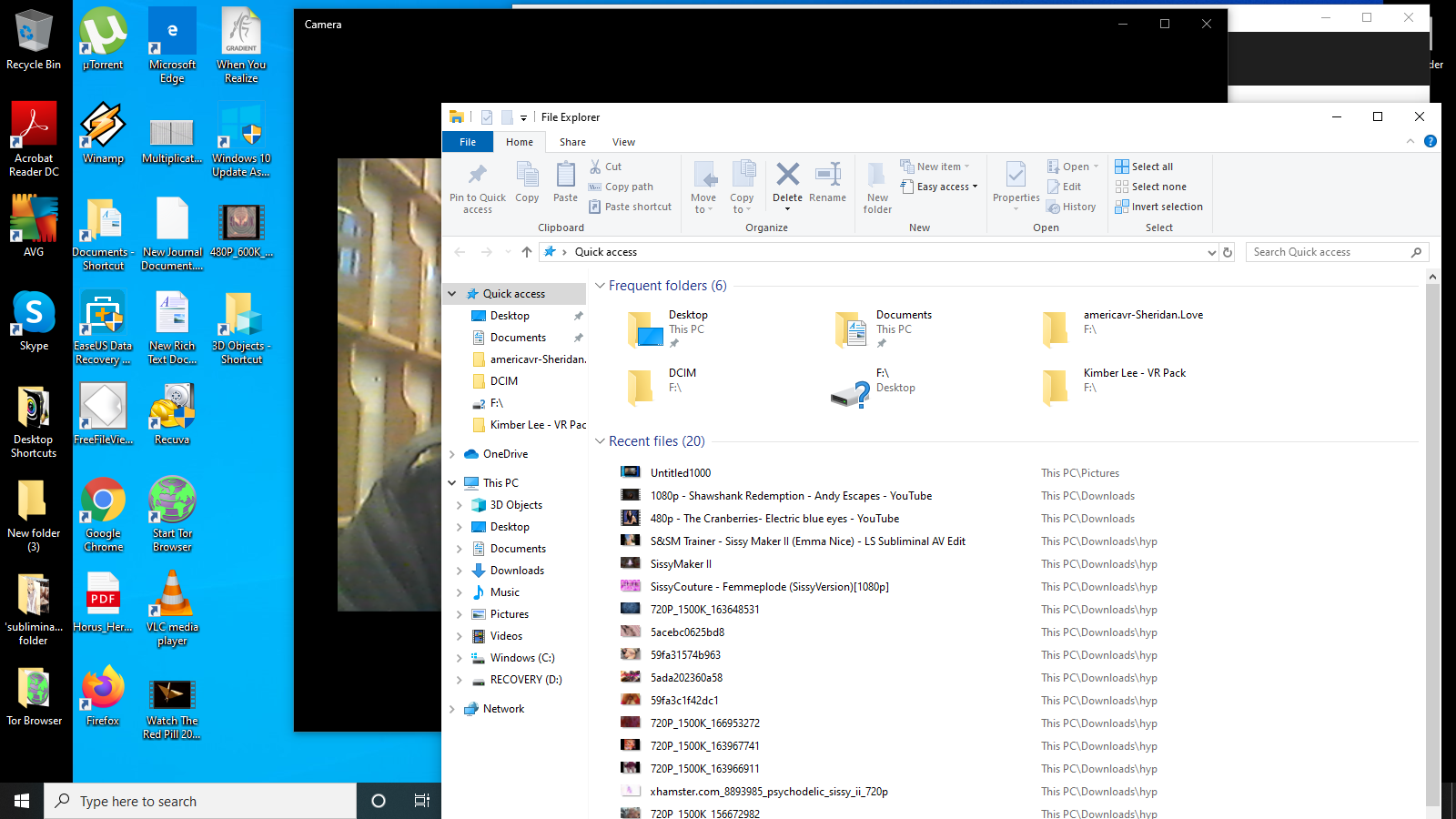Collapse the Frequent folders section

(600, 286)
